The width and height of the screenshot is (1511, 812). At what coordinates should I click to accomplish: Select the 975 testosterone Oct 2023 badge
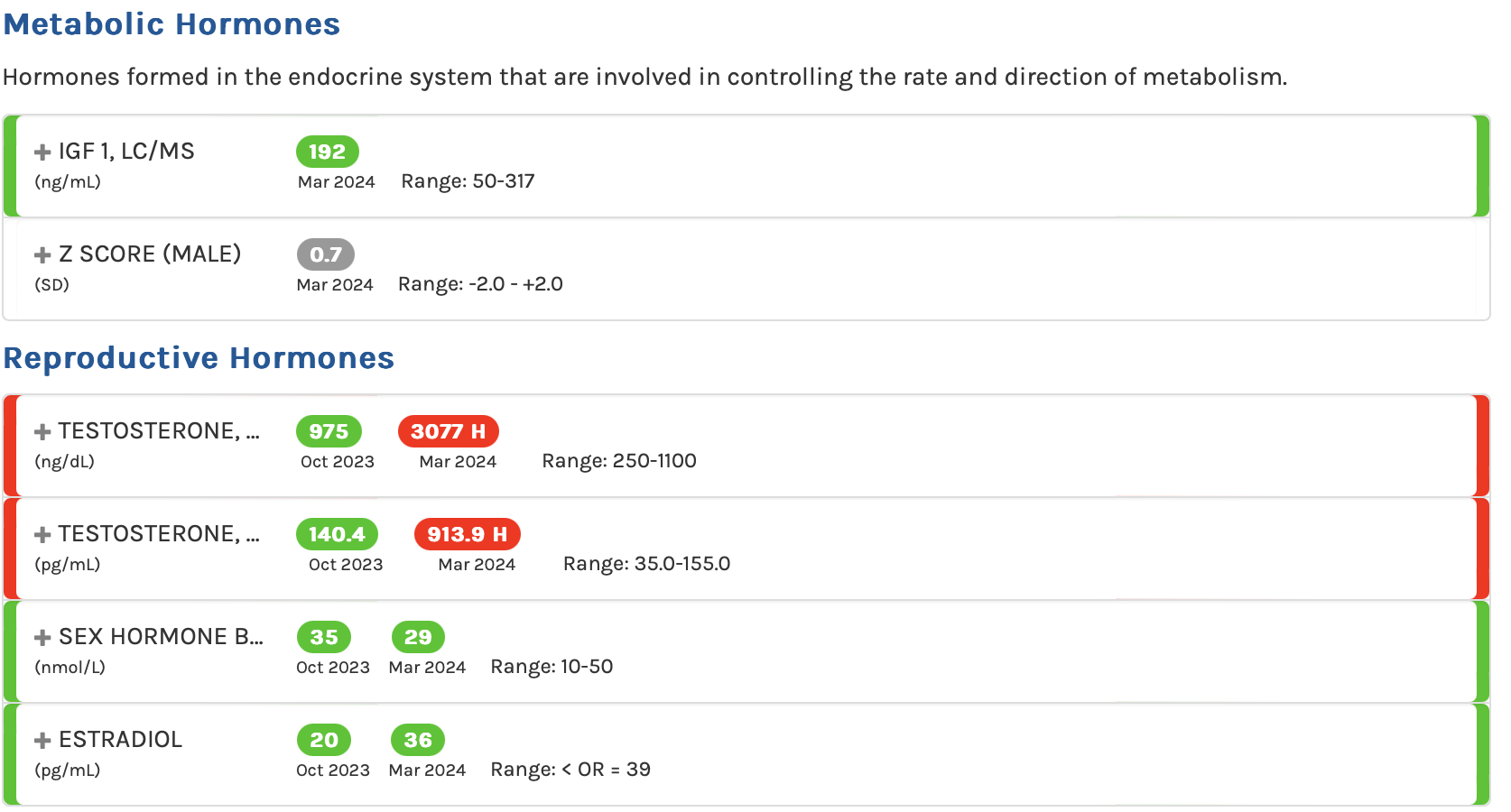coord(329,431)
